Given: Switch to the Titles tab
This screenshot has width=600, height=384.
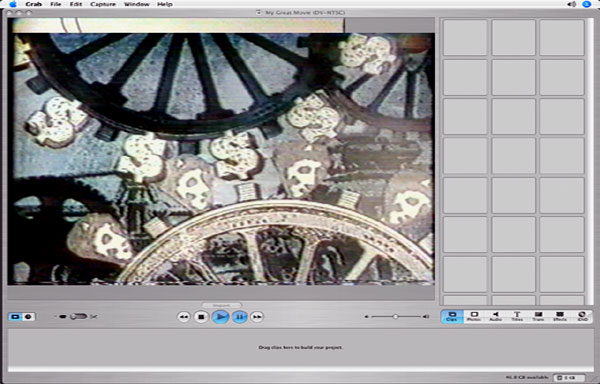Looking at the screenshot, I should [517, 317].
